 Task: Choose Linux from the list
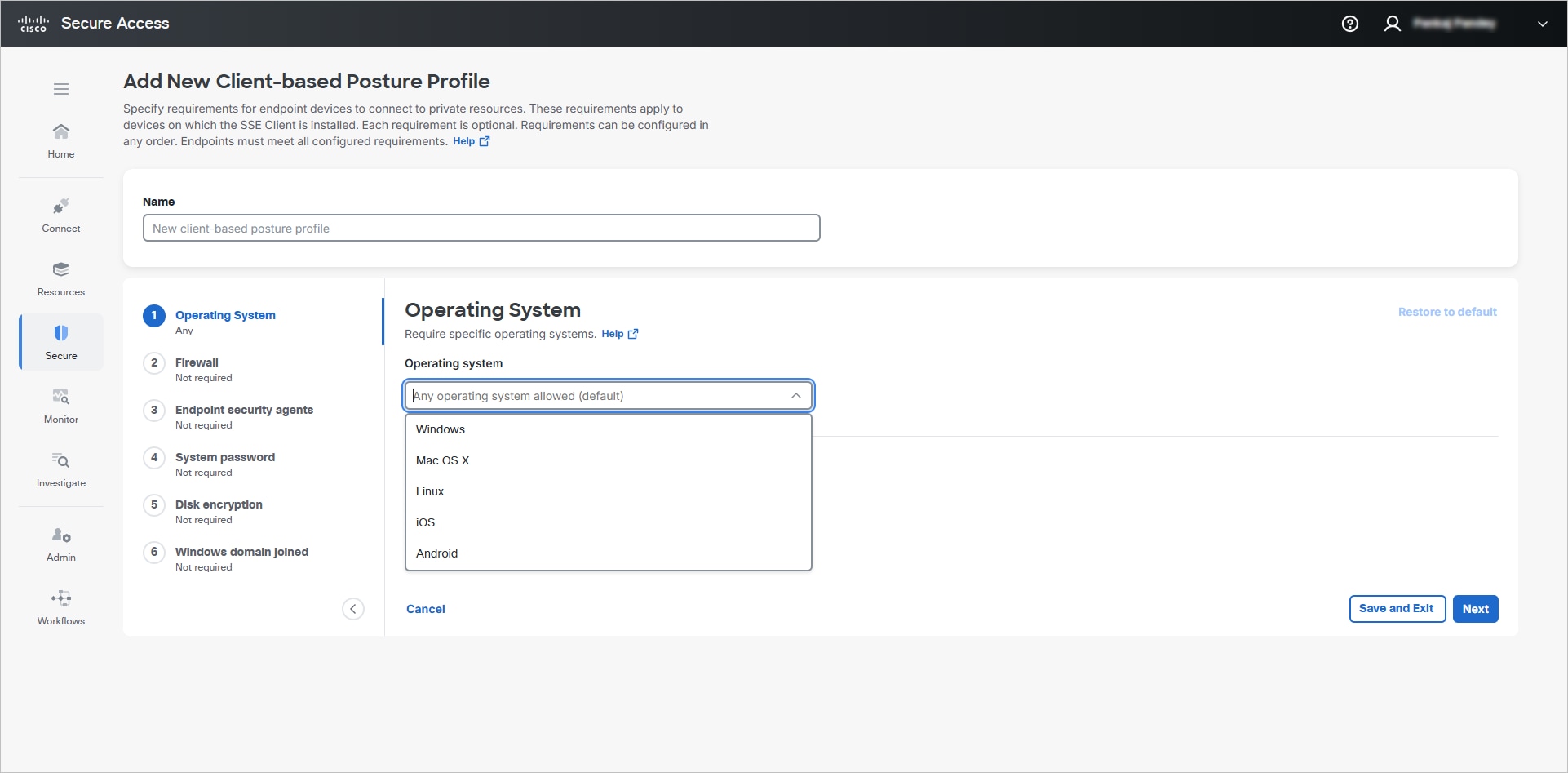(x=609, y=491)
